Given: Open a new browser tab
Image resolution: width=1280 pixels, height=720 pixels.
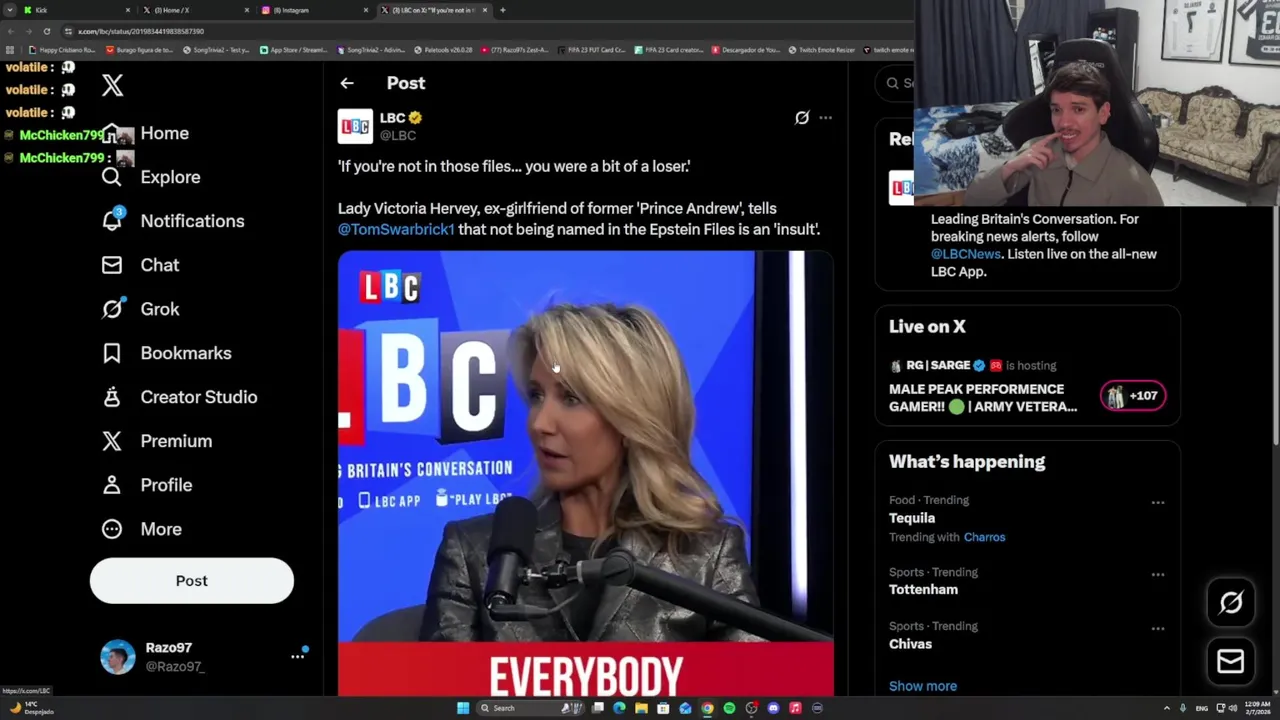Looking at the screenshot, I should 503,10.
